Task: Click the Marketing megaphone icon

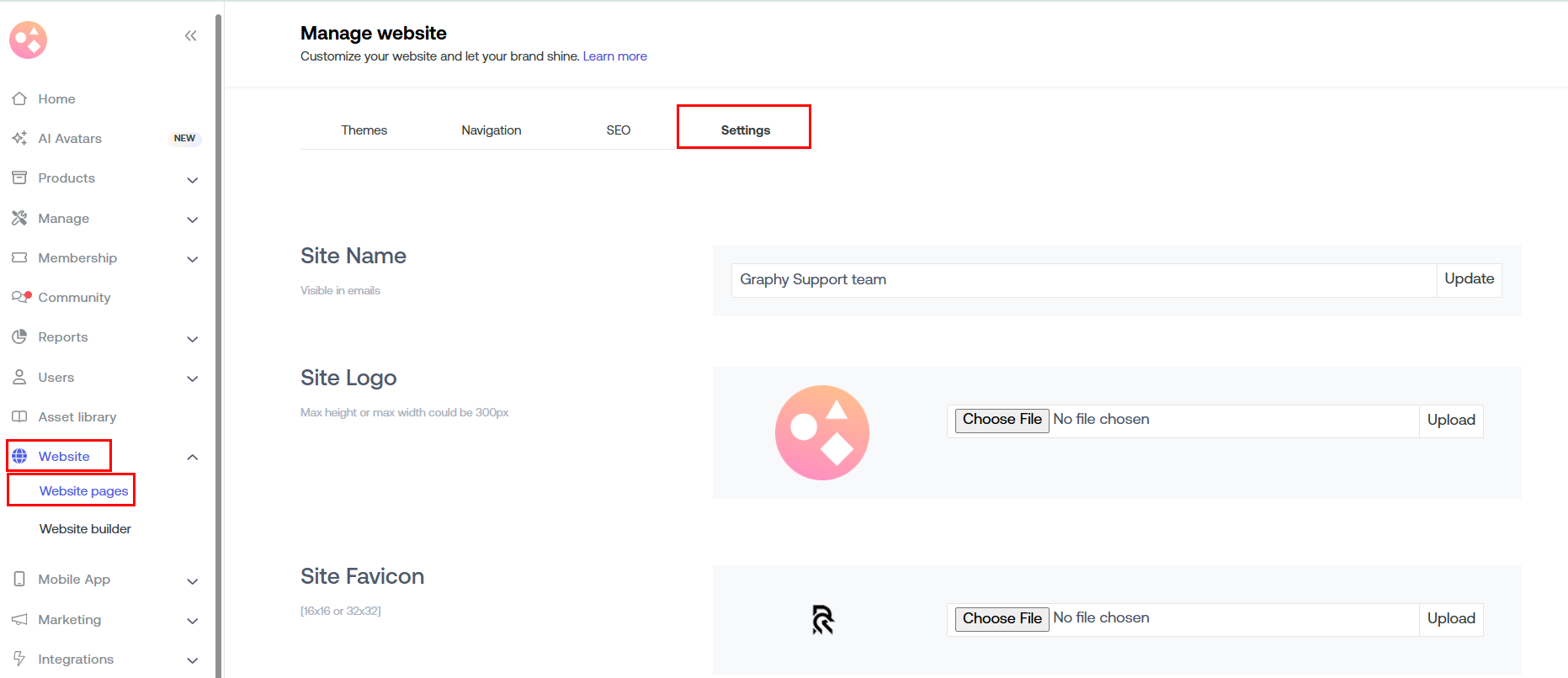Action: [19, 620]
